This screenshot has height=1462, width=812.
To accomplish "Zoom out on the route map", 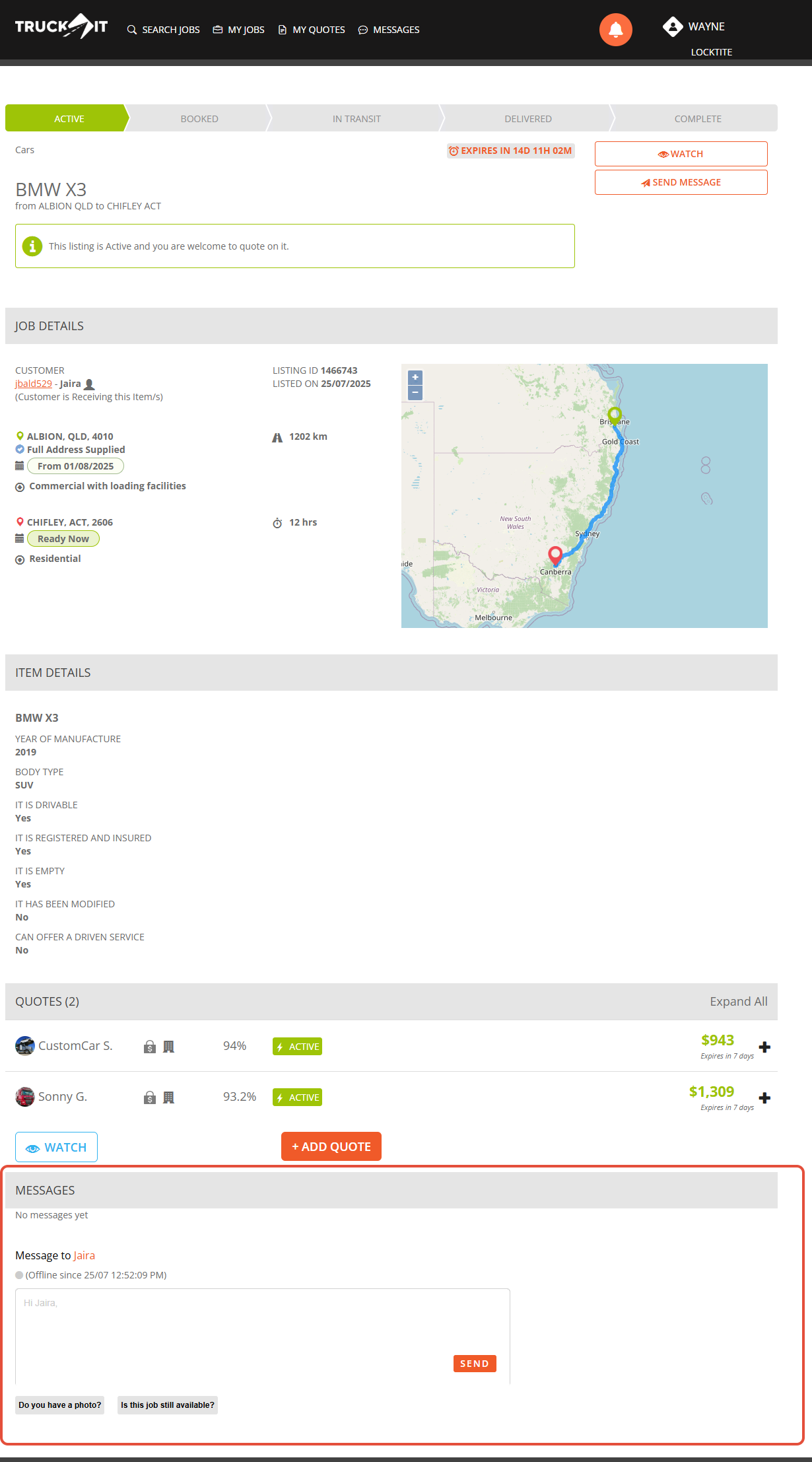I will [x=415, y=392].
